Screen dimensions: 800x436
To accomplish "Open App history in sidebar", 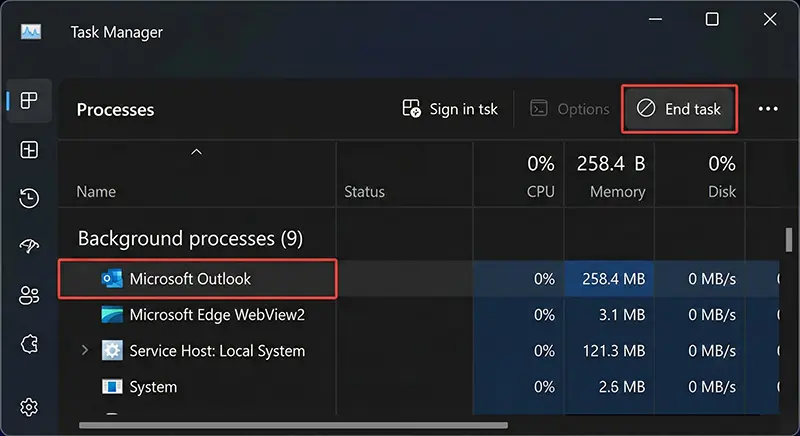I will tap(29, 198).
